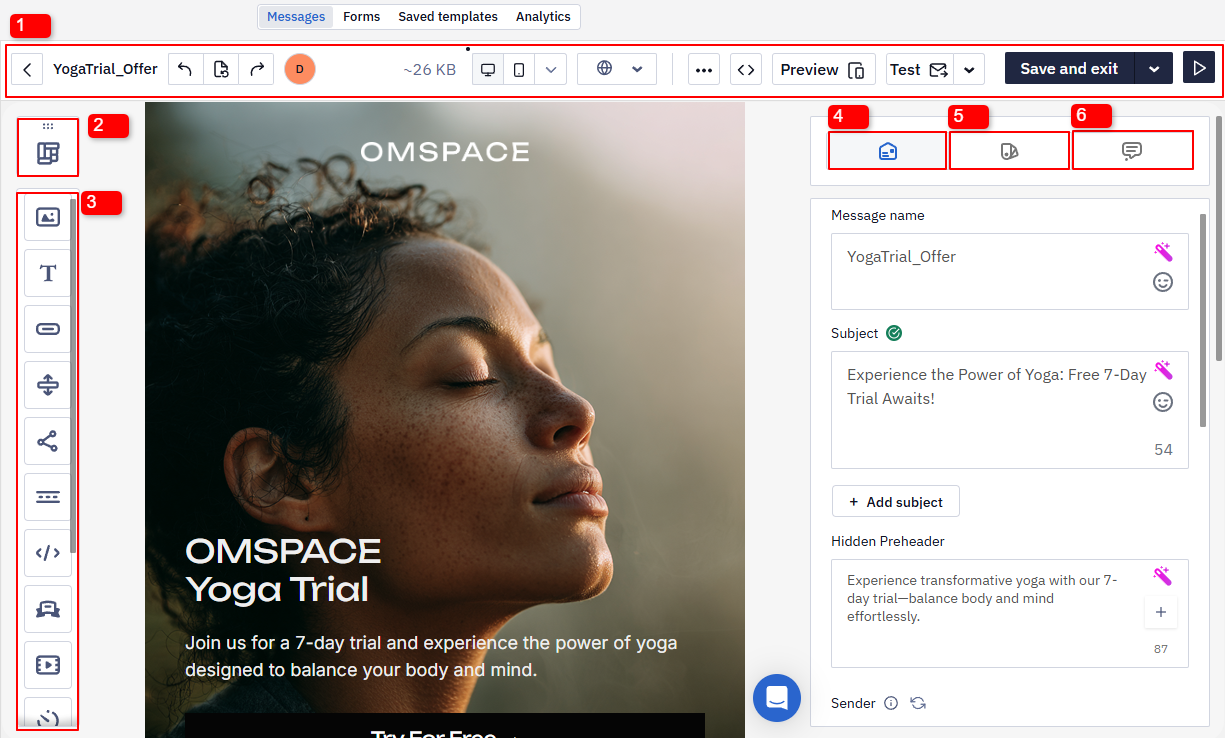Open the structures layout panel icon
The image size is (1225, 738).
pos(48,153)
